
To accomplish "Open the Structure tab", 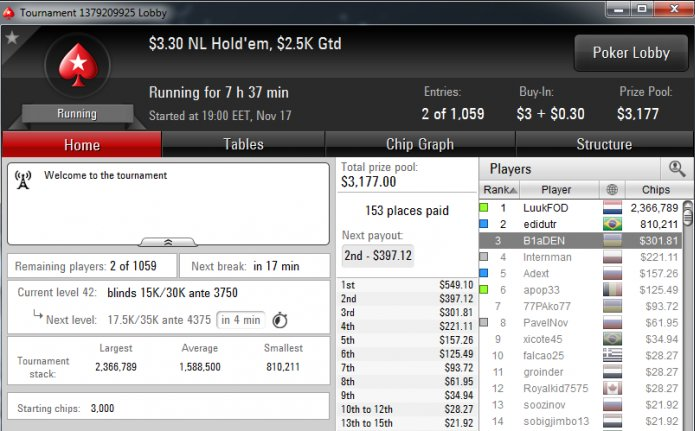I will pyautogui.click(x=604, y=144).
